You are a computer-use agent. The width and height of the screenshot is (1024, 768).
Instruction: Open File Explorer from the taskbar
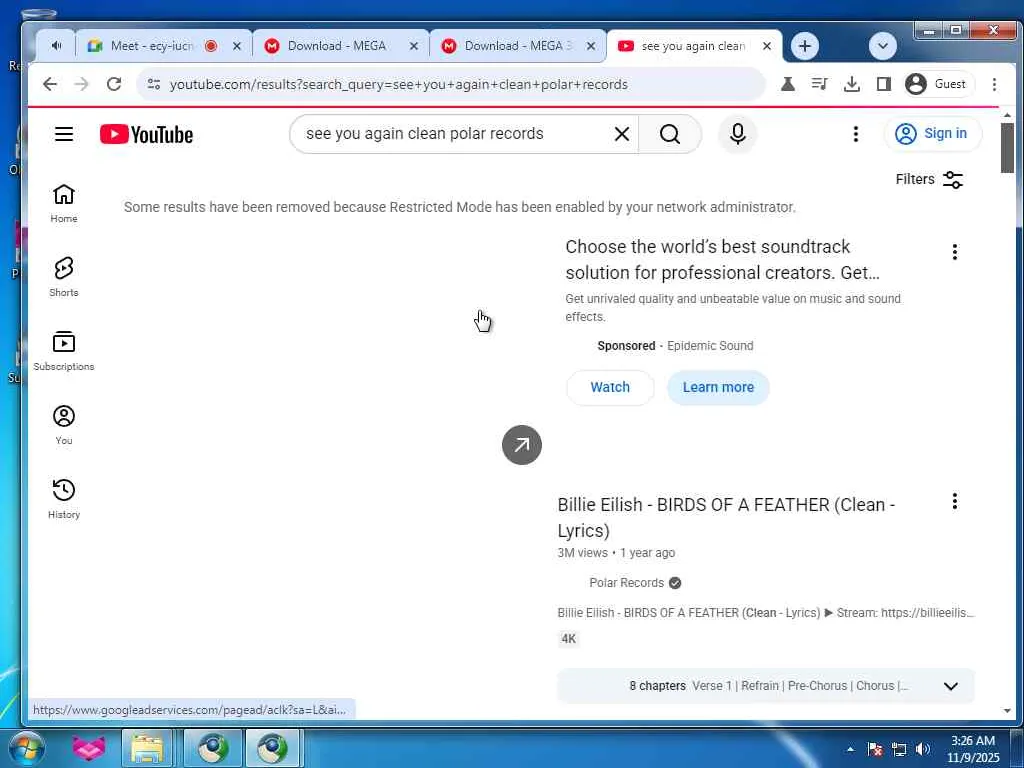(148, 748)
